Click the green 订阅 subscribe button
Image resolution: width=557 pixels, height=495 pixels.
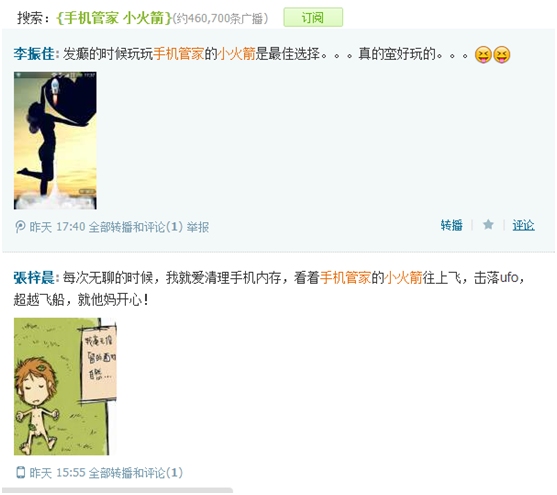coord(313,17)
